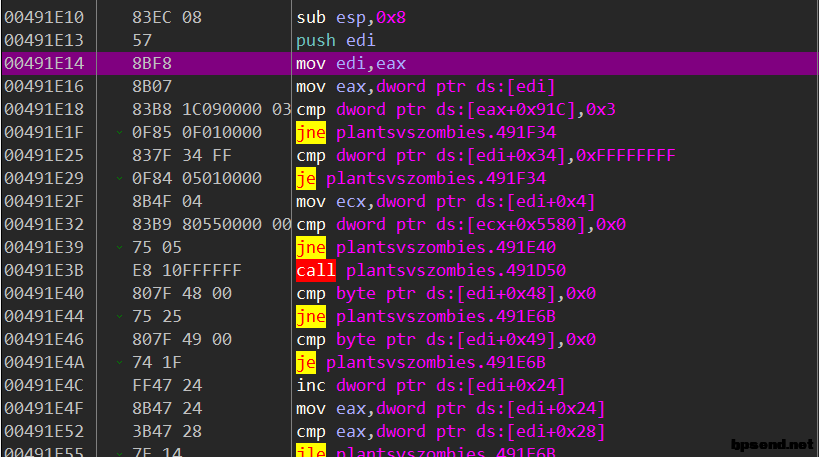The width and height of the screenshot is (819, 457).
Task: Click 'cmp byte ptr ds:[edi+0x48],0x0' instruction
Action: tap(446, 293)
